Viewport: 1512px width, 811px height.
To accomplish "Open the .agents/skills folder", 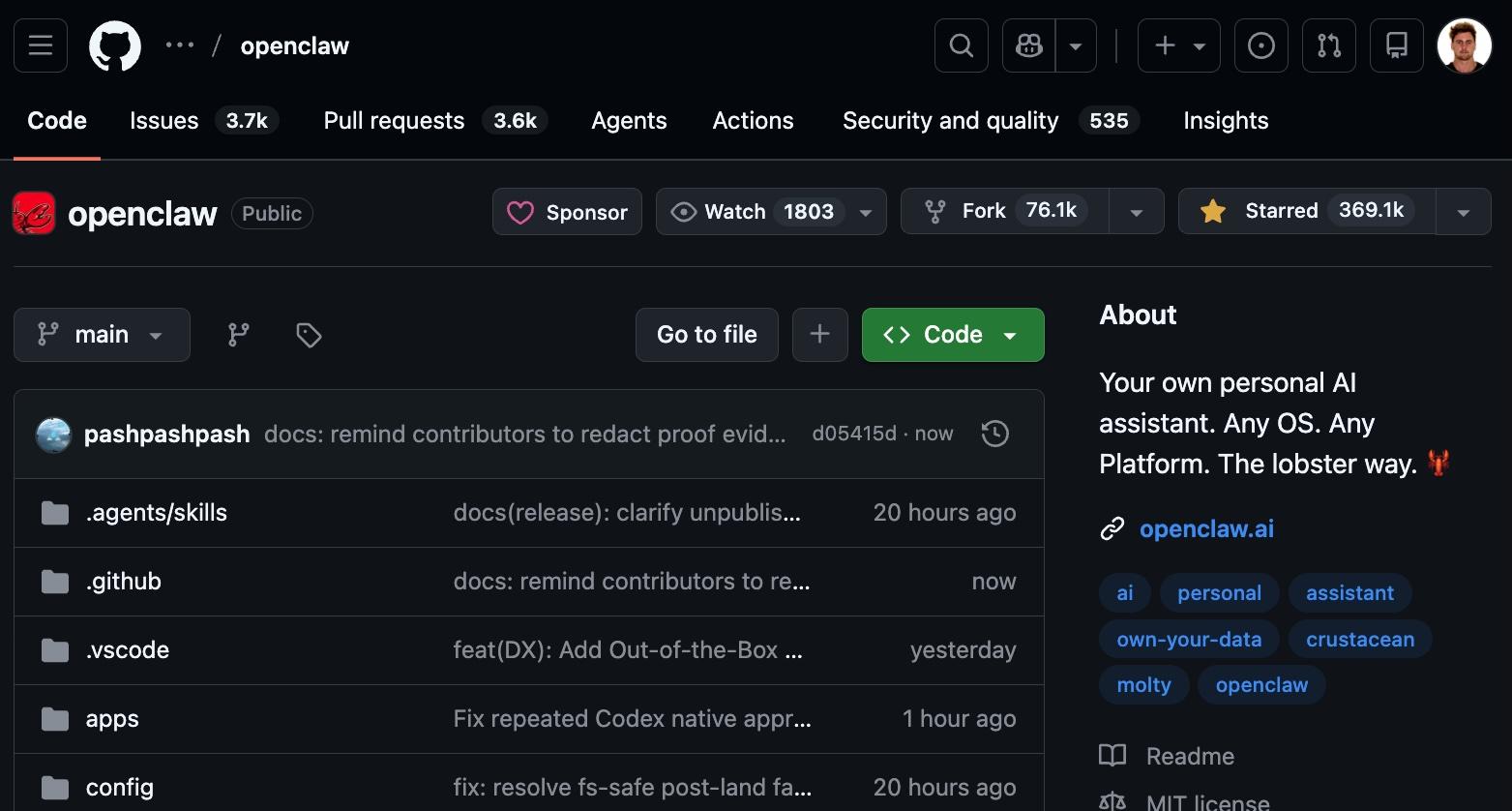I will [x=157, y=513].
